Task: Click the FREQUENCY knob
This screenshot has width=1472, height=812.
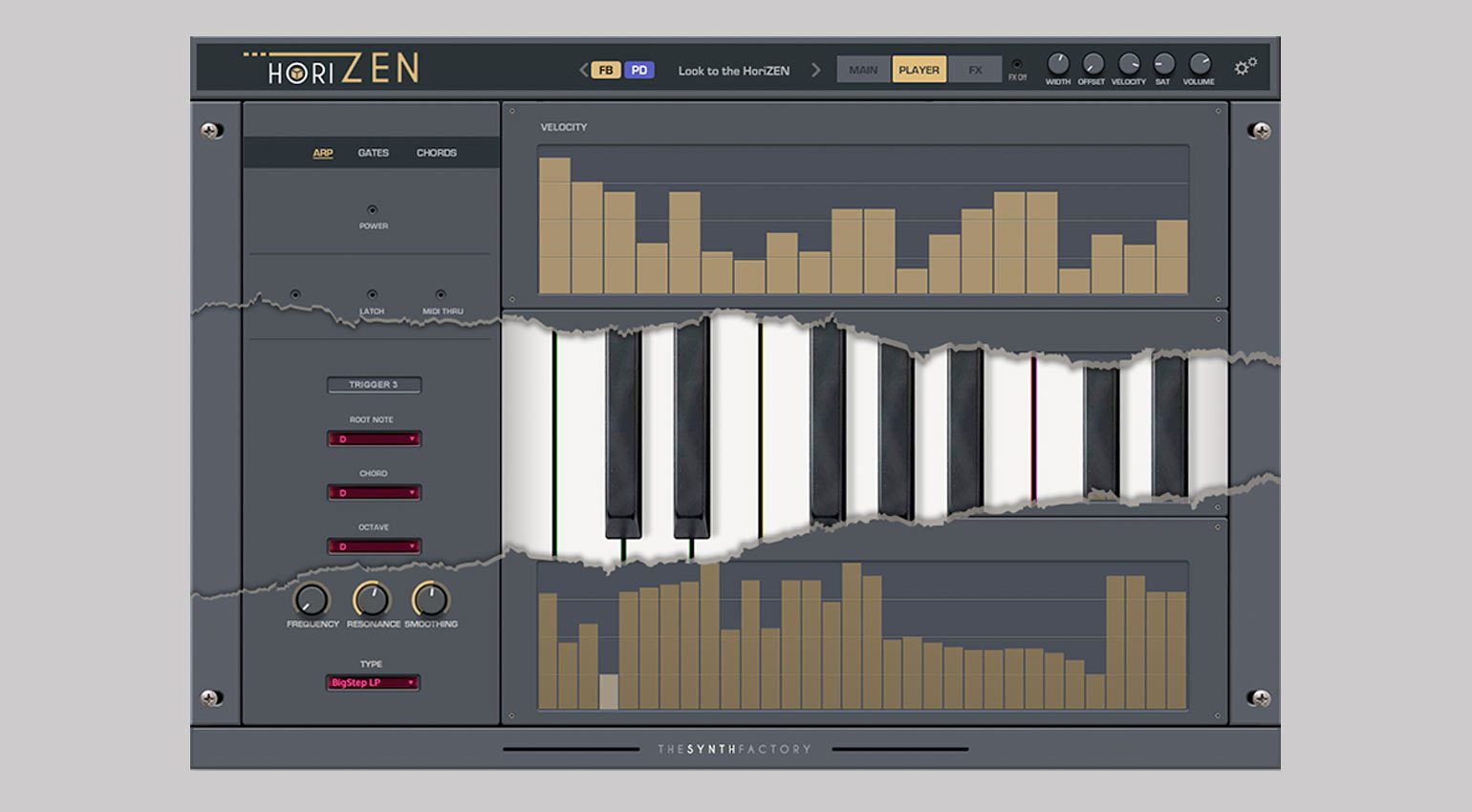Action: point(312,600)
